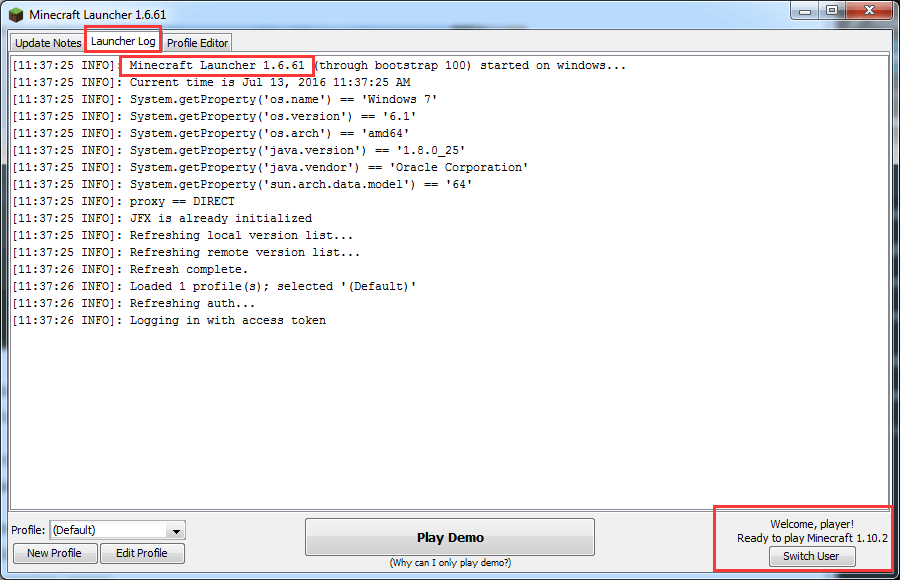Switch to the Update Notes tab
This screenshot has width=900, height=580.
pyautogui.click(x=48, y=43)
